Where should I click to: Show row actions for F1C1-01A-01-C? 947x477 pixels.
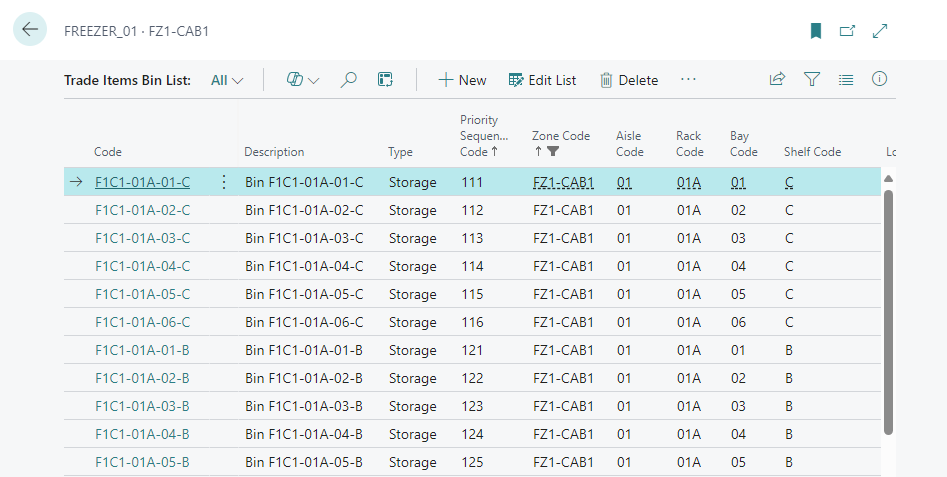[224, 182]
